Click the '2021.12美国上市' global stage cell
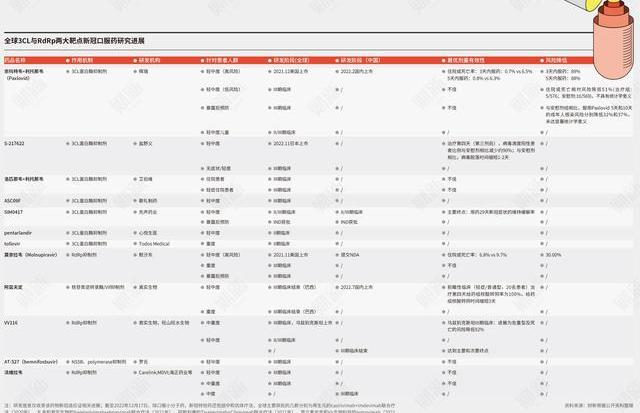The height and width of the screenshot is (413, 640). pyautogui.click(x=291, y=71)
